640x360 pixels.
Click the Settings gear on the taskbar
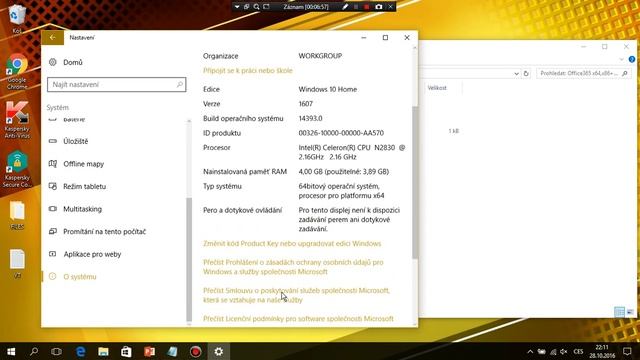pos(219,351)
